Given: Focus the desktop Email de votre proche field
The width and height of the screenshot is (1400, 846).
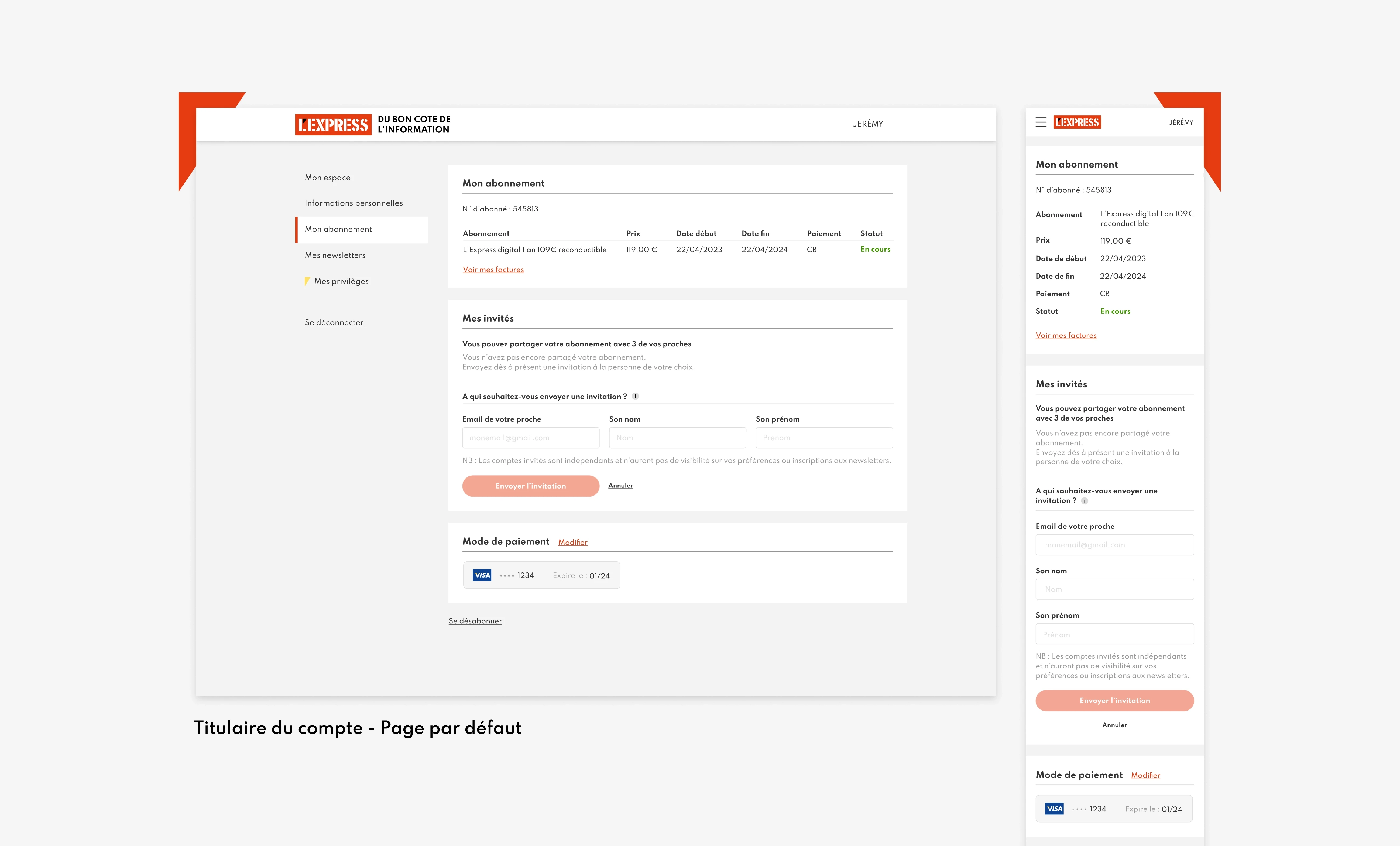Looking at the screenshot, I should (530, 438).
